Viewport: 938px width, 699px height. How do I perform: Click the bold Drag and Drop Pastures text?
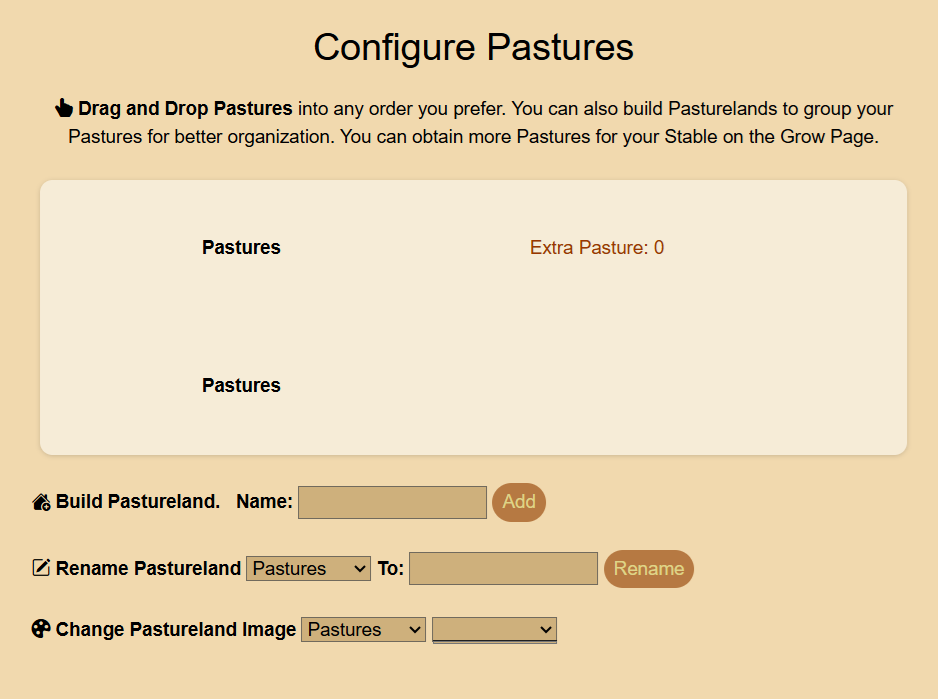(x=185, y=108)
